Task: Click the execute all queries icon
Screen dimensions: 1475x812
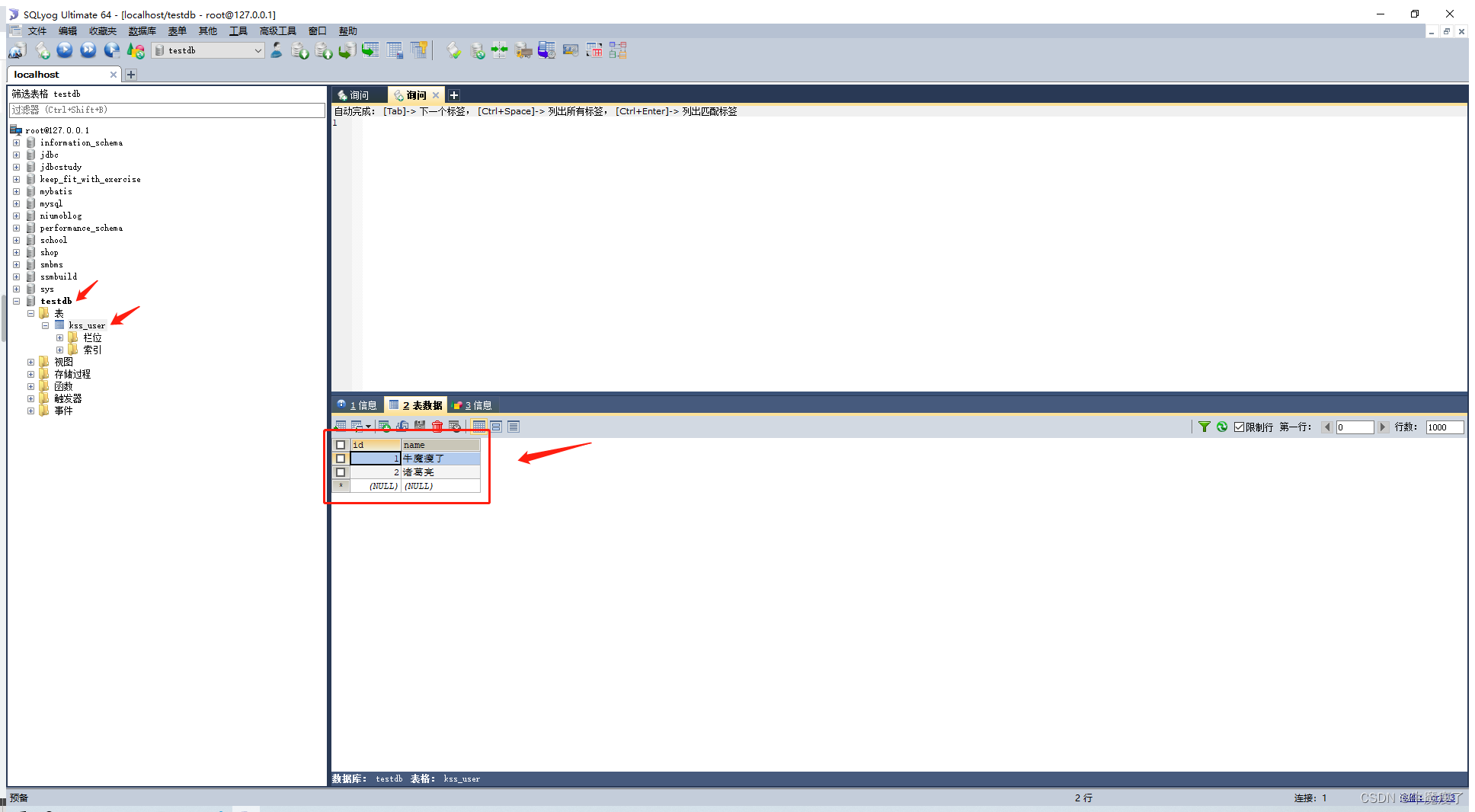Action: click(88, 50)
